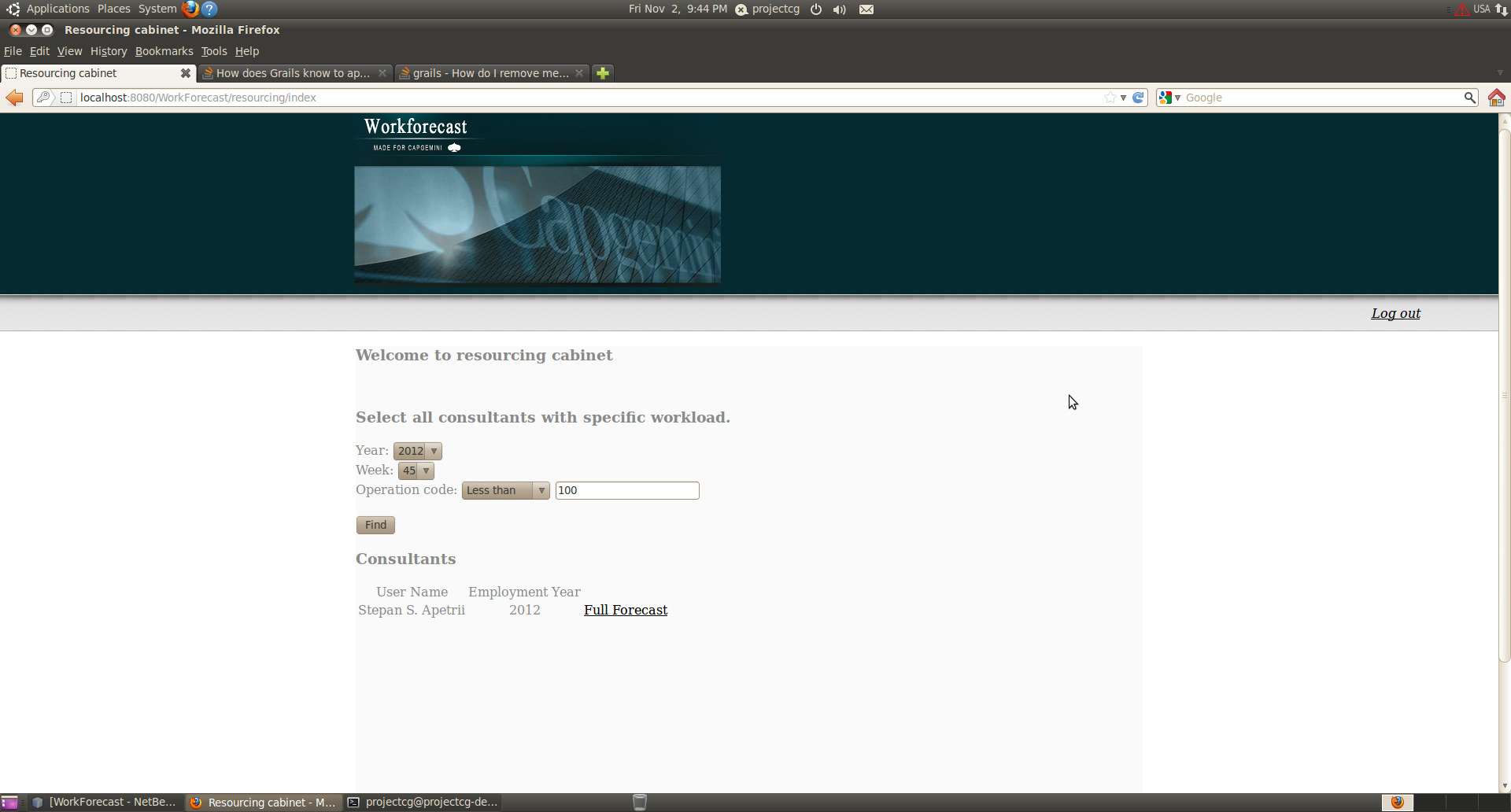Click the Firefox launcher icon in top panel
This screenshot has height=812, width=1511.
(190, 9)
